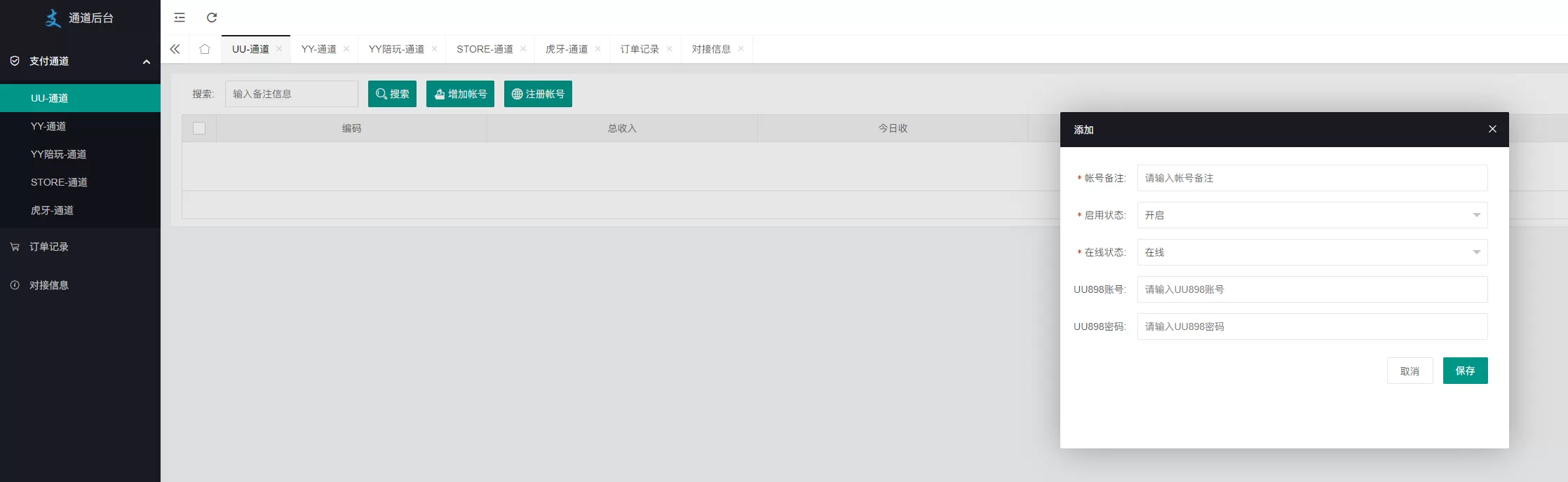
Task: Click the 增加帐号 button
Action: click(460, 94)
